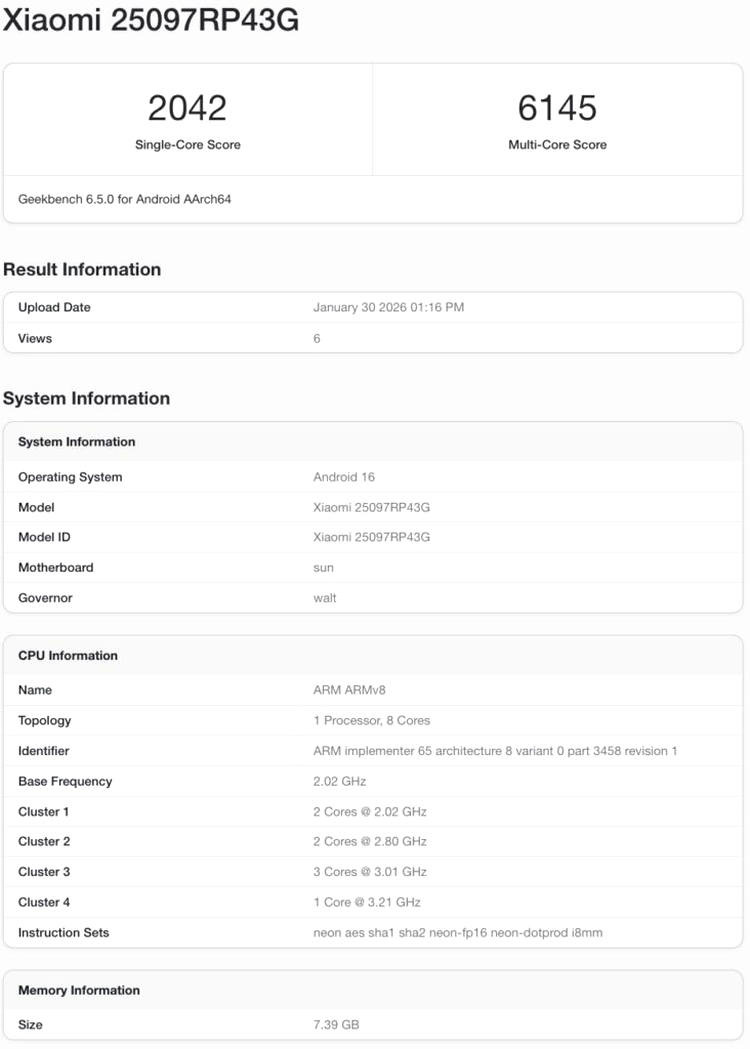The image size is (750, 1049).
Task: Click the 2 Cores @ 2.02 GHz value
Action: pyautogui.click(x=370, y=812)
